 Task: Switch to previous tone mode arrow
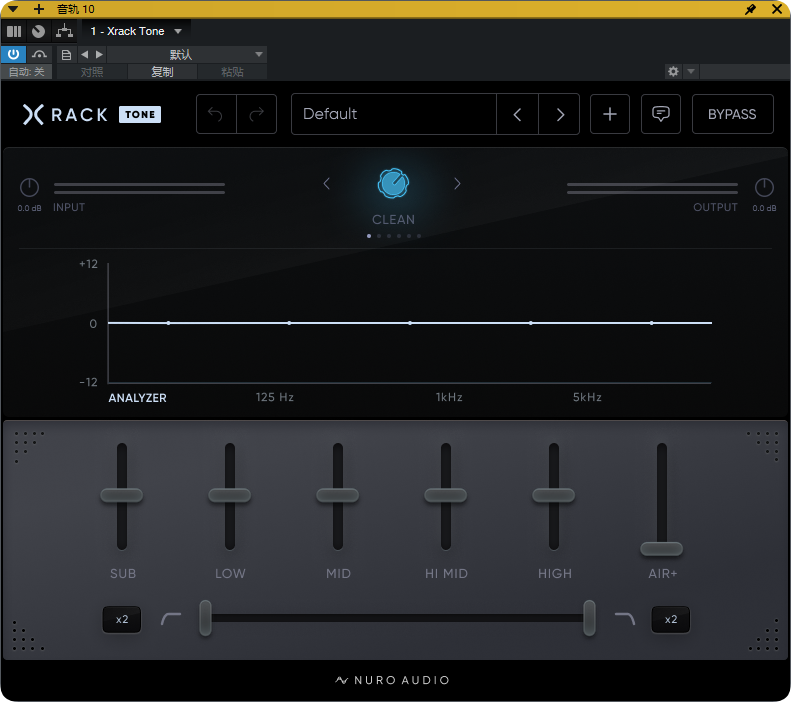[327, 184]
